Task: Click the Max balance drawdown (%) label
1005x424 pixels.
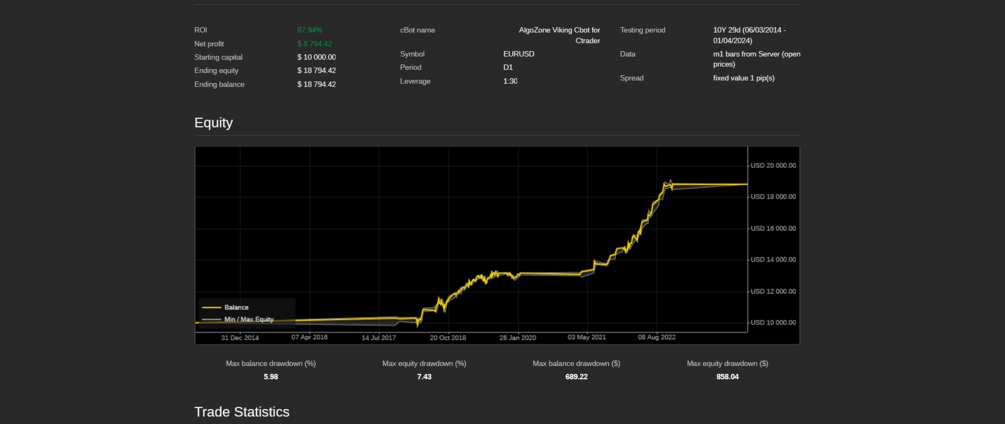Action: pos(271,363)
